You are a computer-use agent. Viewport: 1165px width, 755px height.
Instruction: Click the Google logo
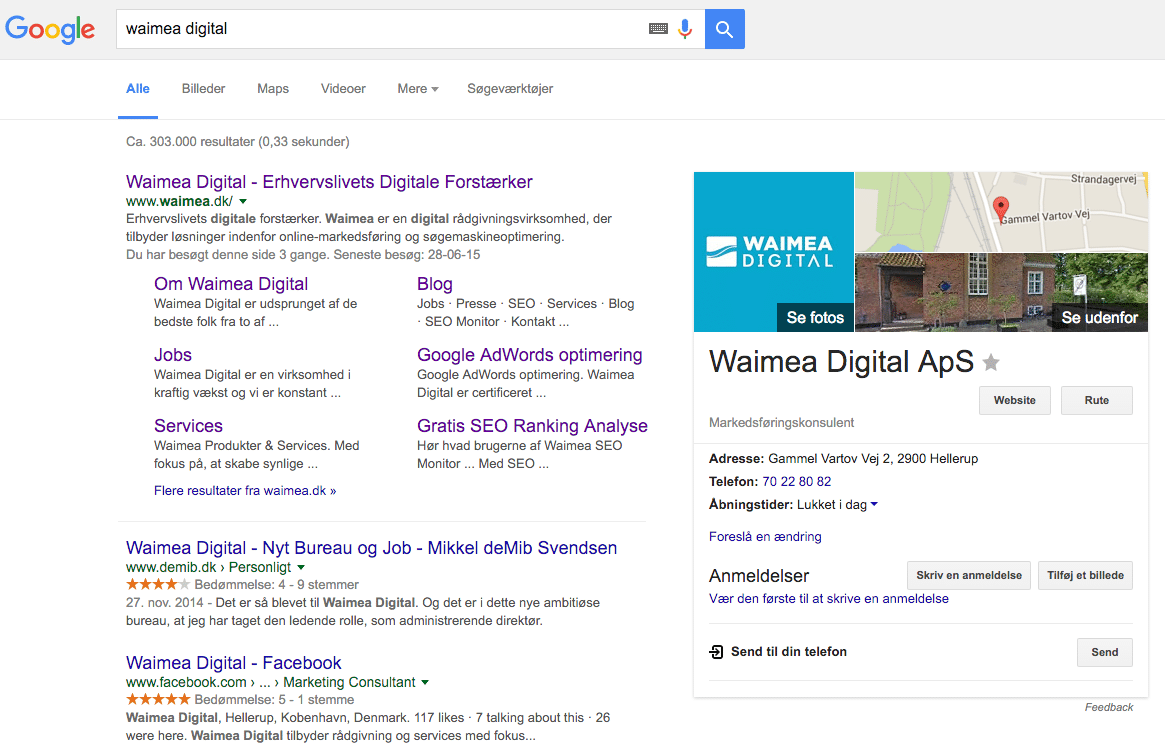[x=50, y=29]
